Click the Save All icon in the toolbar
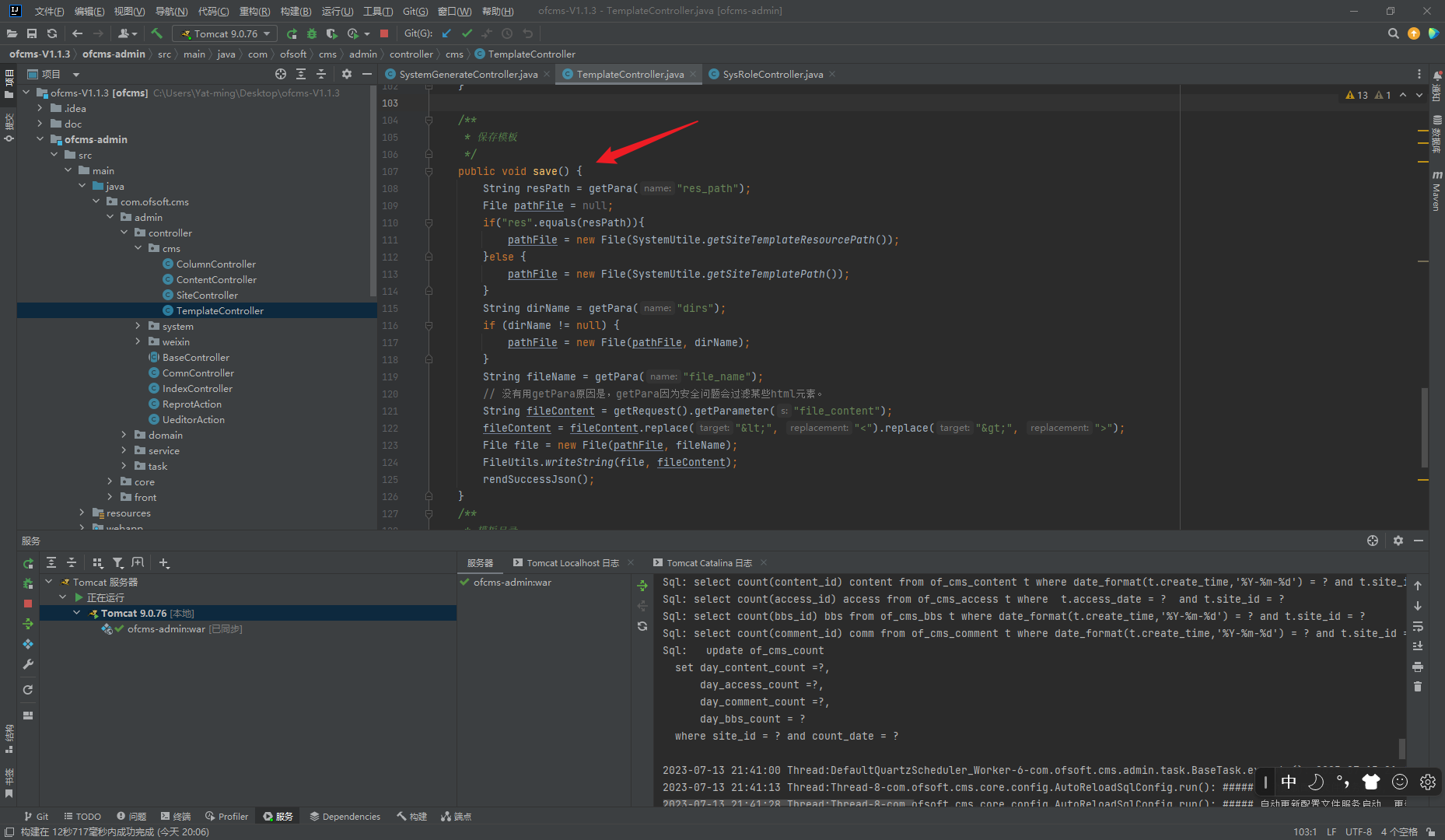Image resolution: width=1445 pixels, height=840 pixels. point(32,33)
